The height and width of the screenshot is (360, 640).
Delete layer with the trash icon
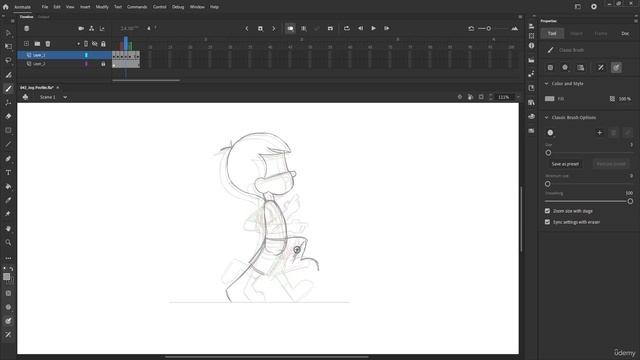click(48, 44)
